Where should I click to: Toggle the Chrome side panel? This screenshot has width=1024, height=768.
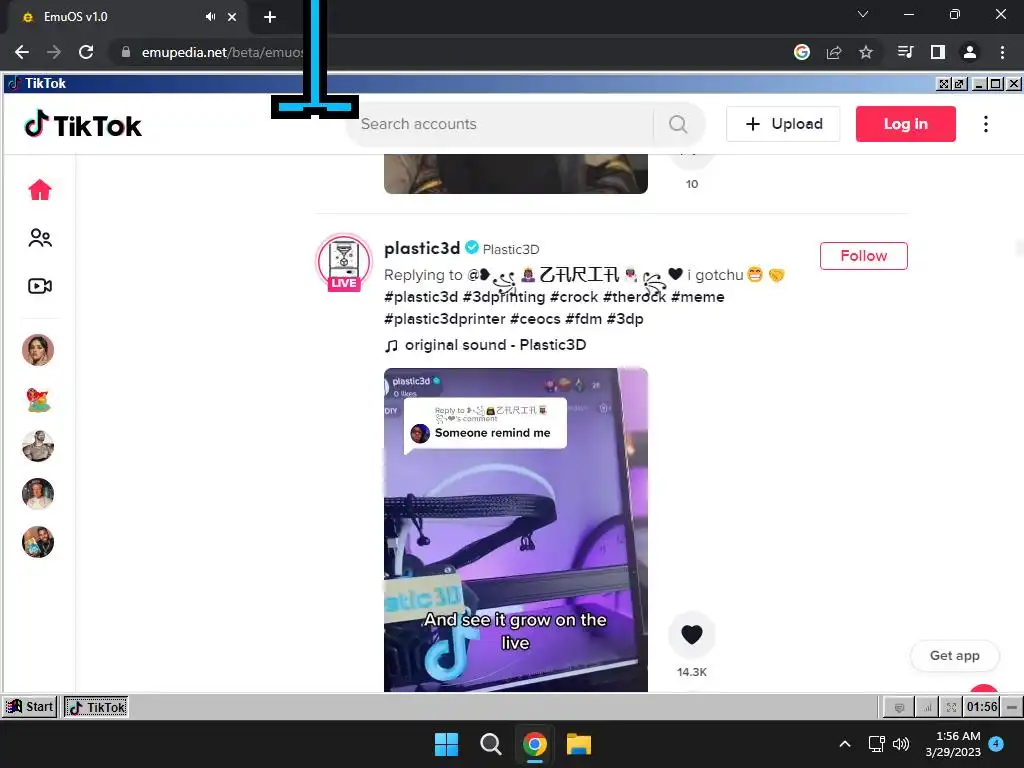coord(938,52)
